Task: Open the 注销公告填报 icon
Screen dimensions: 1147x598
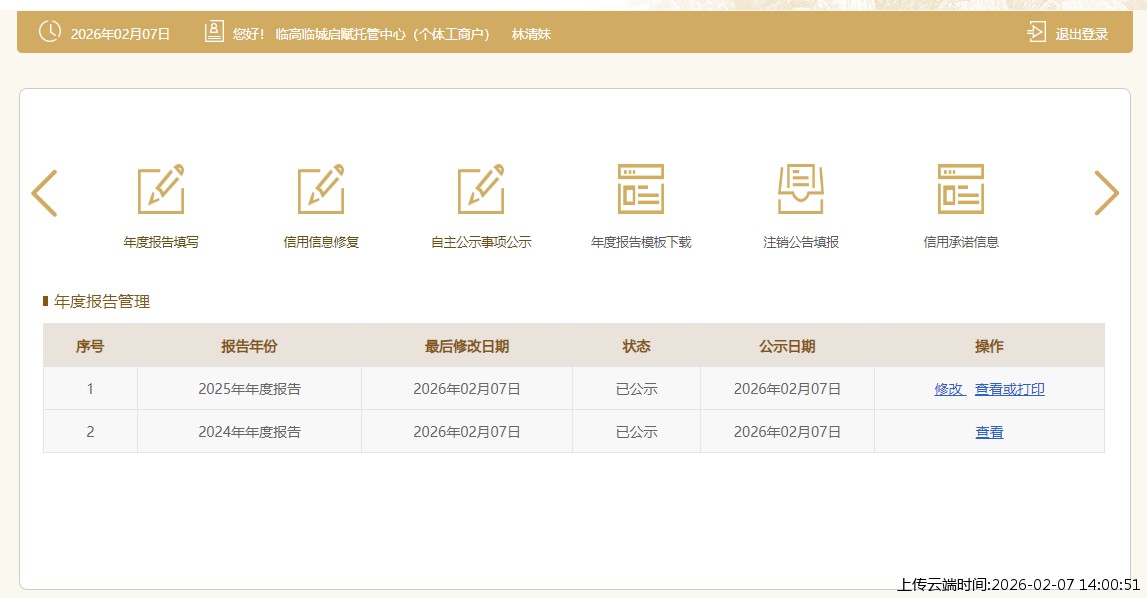Action: click(801, 189)
